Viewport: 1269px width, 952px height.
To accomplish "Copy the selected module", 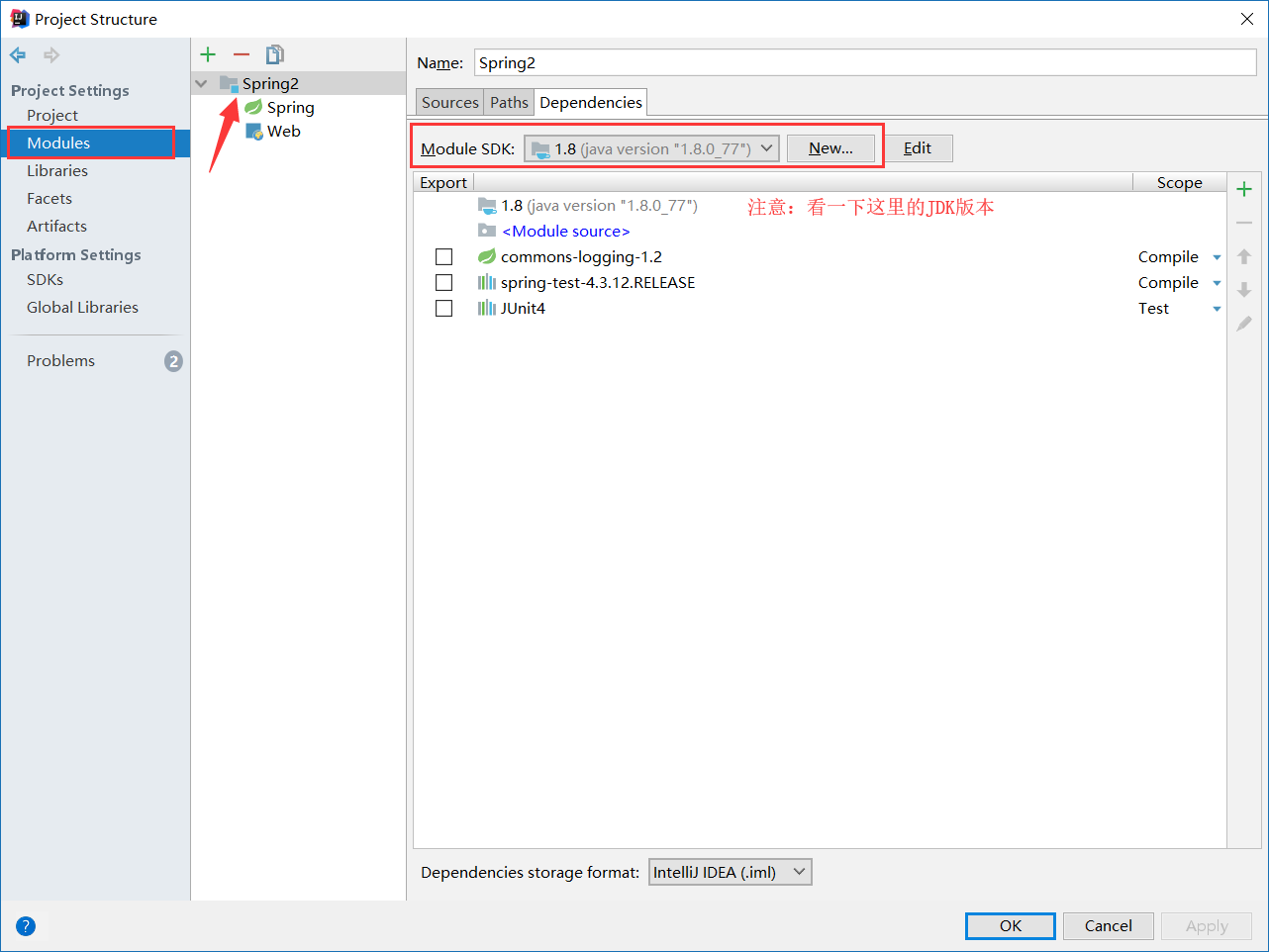I will [275, 54].
